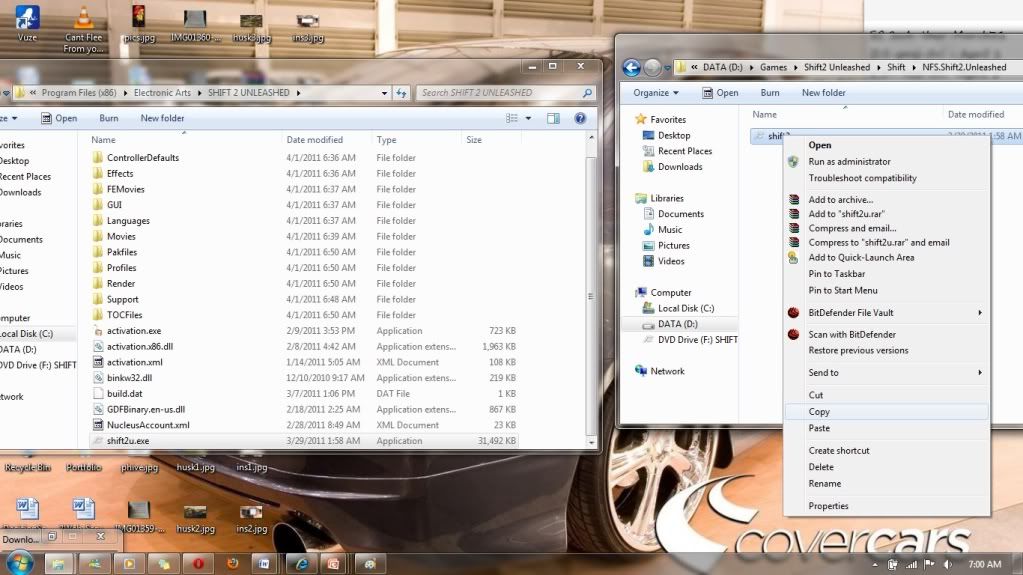Image resolution: width=1023 pixels, height=575 pixels.
Task: Open the address bar history dropdown in the left window
Action: tap(384, 93)
